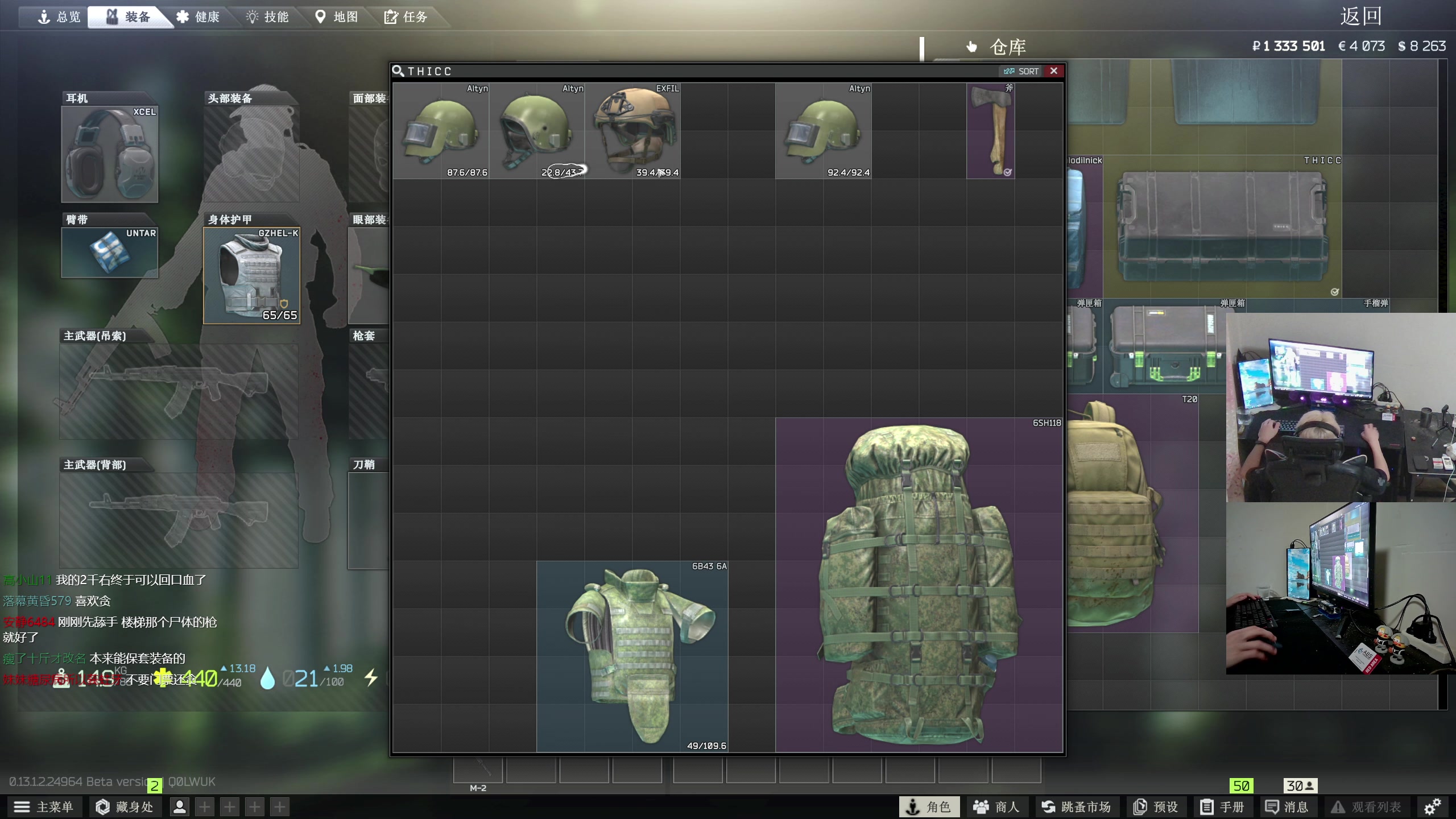This screenshot has height=819, width=1456.
Task: Click the 身体护甲 body armor slot label
Action: pyautogui.click(x=230, y=220)
